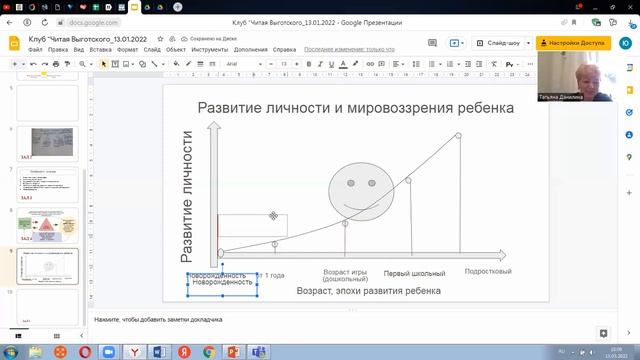Open the Слайд-шоу options dropdown arrow
This screenshot has height=360, width=640.
pos(528,43)
